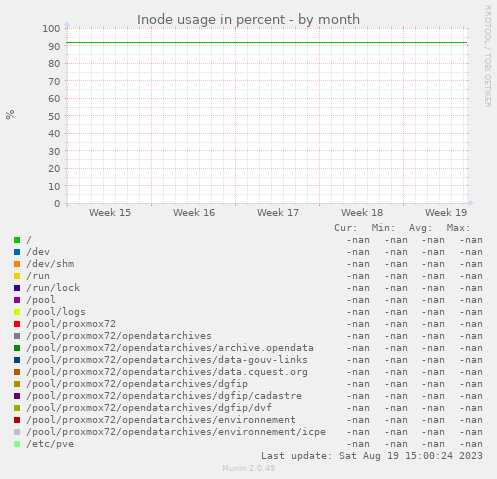
Task: Click the blue swatch for /dev
Action: (x=17, y=252)
